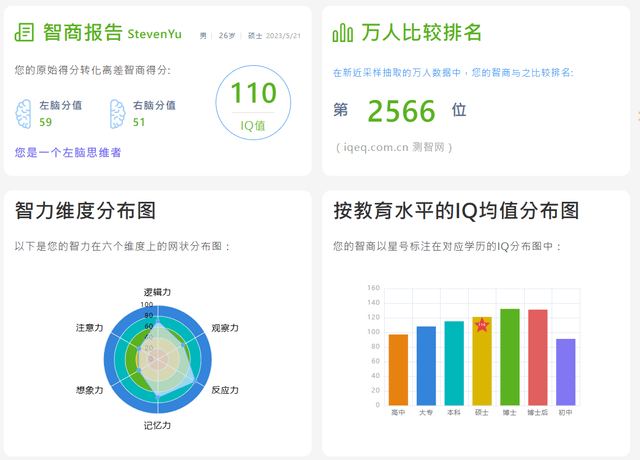Click the 反应力 radar axis label

[225, 390]
